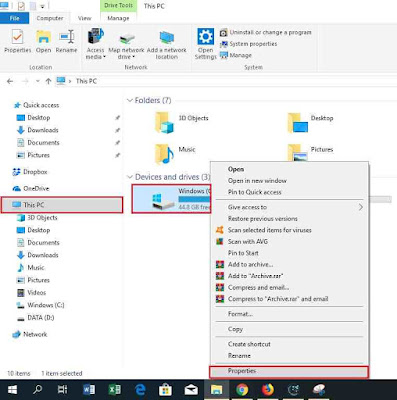
Task: Choose Restore previous versions
Action: tap(289, 219)
